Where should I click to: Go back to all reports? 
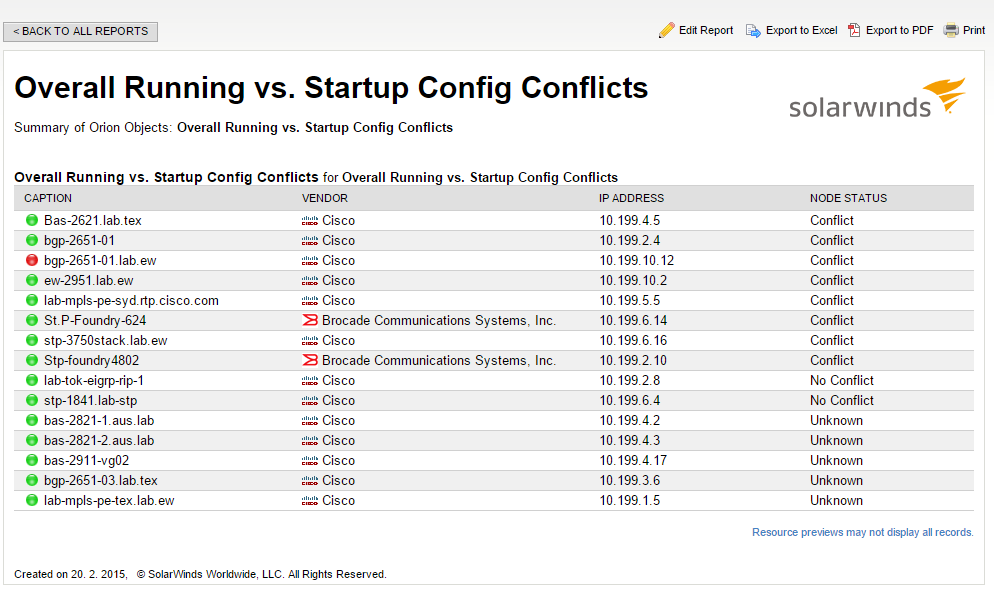click(x=81, y=32)
